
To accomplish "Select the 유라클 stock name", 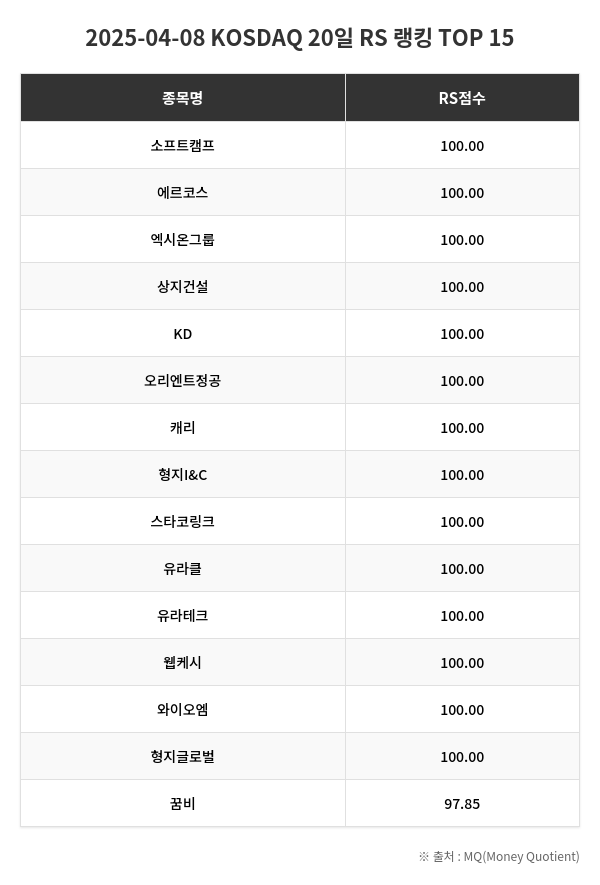I will pyautogui.click(x=182, y=568).
